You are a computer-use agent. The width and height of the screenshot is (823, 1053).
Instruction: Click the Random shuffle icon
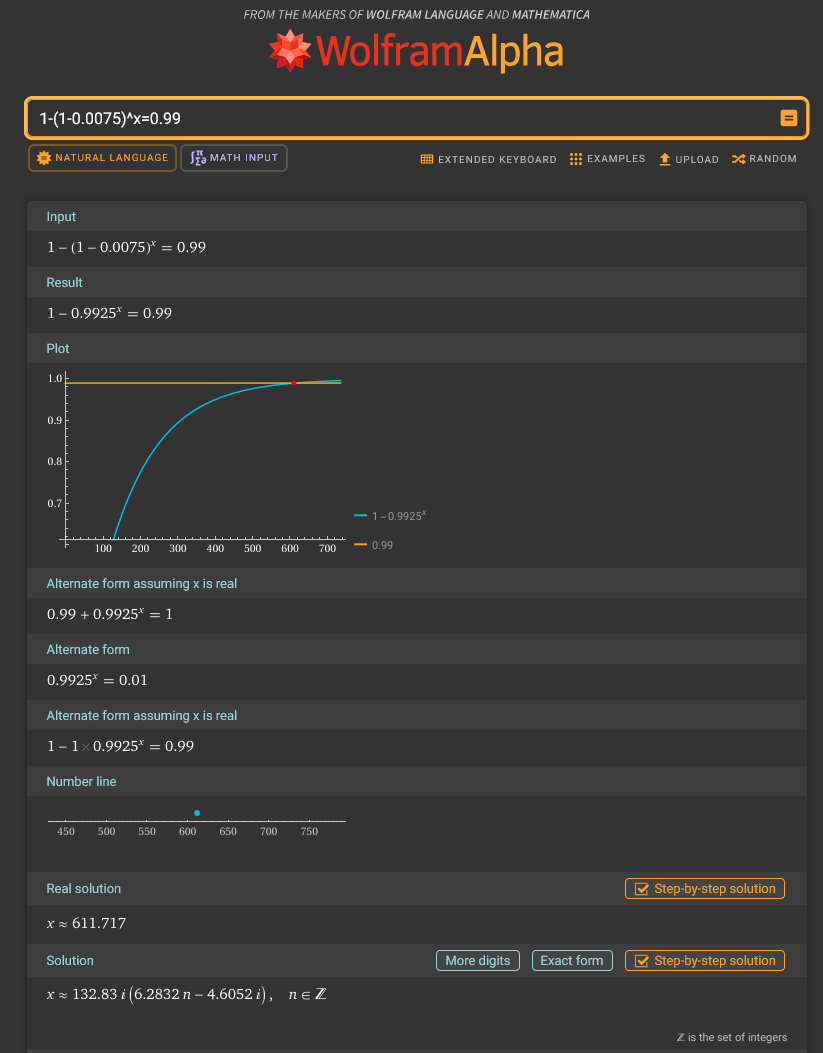(x=738, y=159)
